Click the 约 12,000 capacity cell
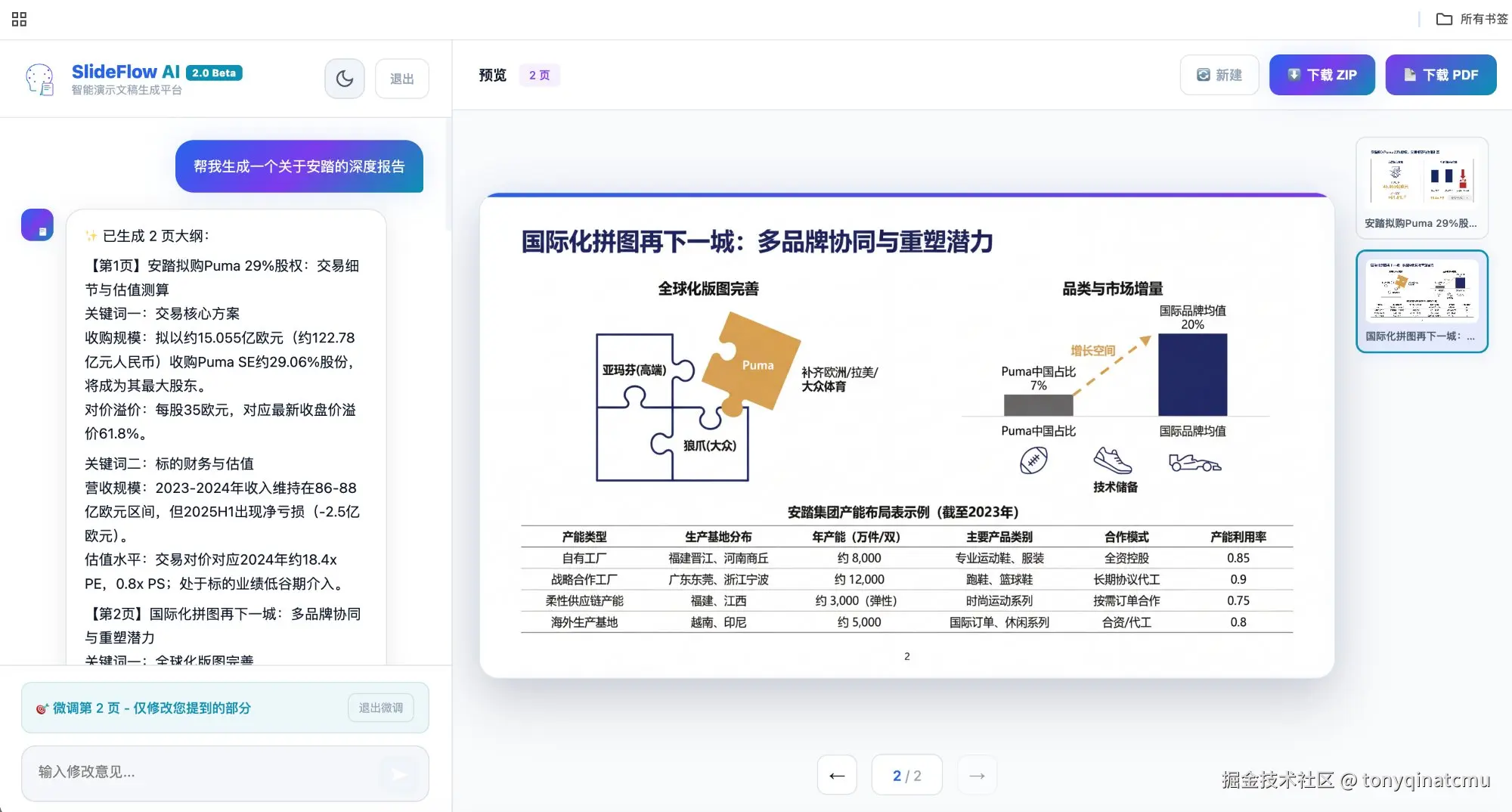 [860, 579]
